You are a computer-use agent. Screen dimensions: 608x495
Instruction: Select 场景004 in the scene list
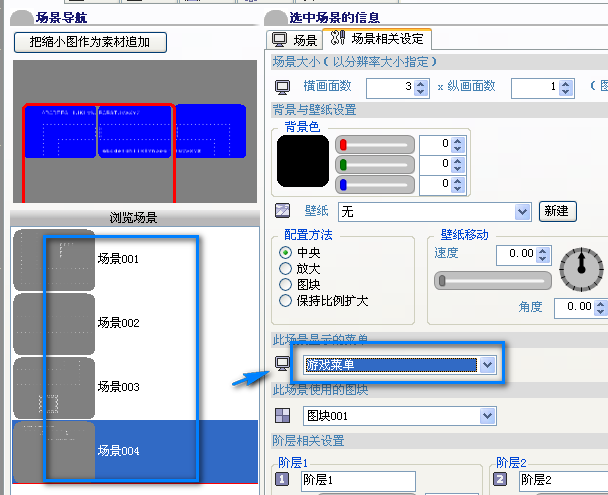click(x=135, y=451)
